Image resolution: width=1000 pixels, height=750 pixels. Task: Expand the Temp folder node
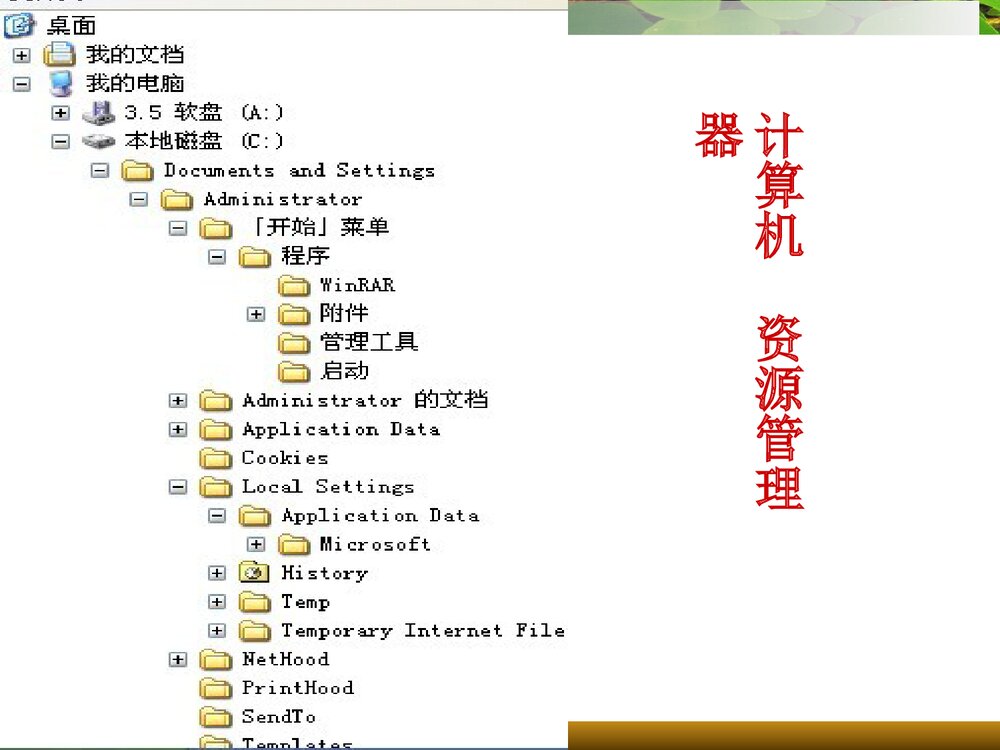pyautogui.click(x=217, y=602)
